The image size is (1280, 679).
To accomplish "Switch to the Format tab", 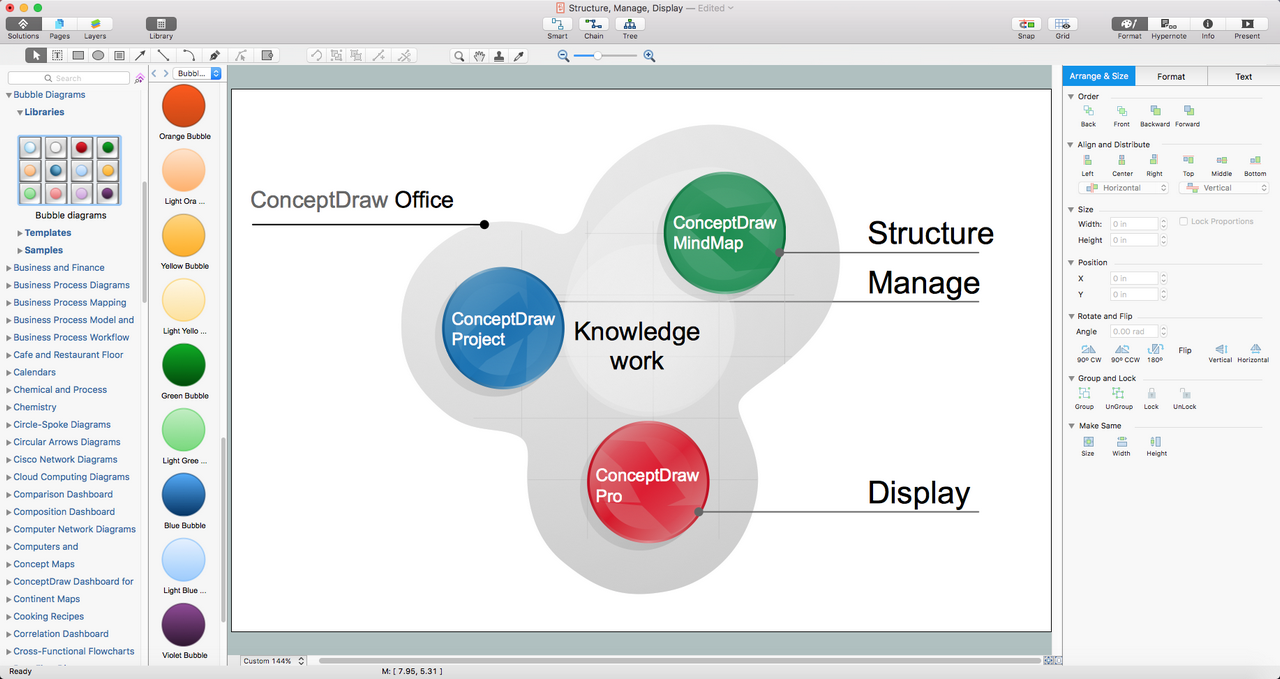I will [x=1171, y=76].
